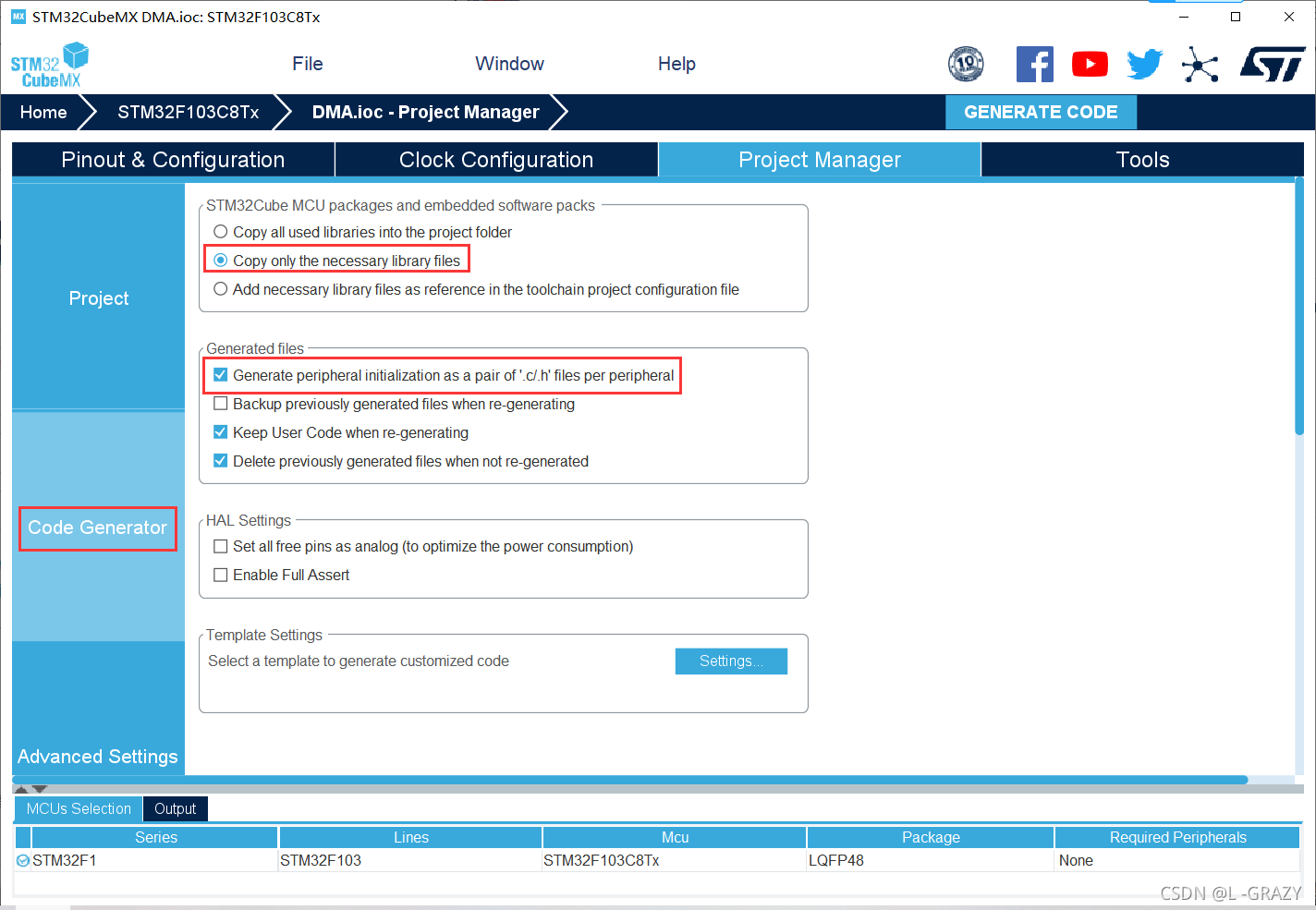This screenshot has width=1316, height=910.
Task: Open the Help menu
Action: (676, 64)
